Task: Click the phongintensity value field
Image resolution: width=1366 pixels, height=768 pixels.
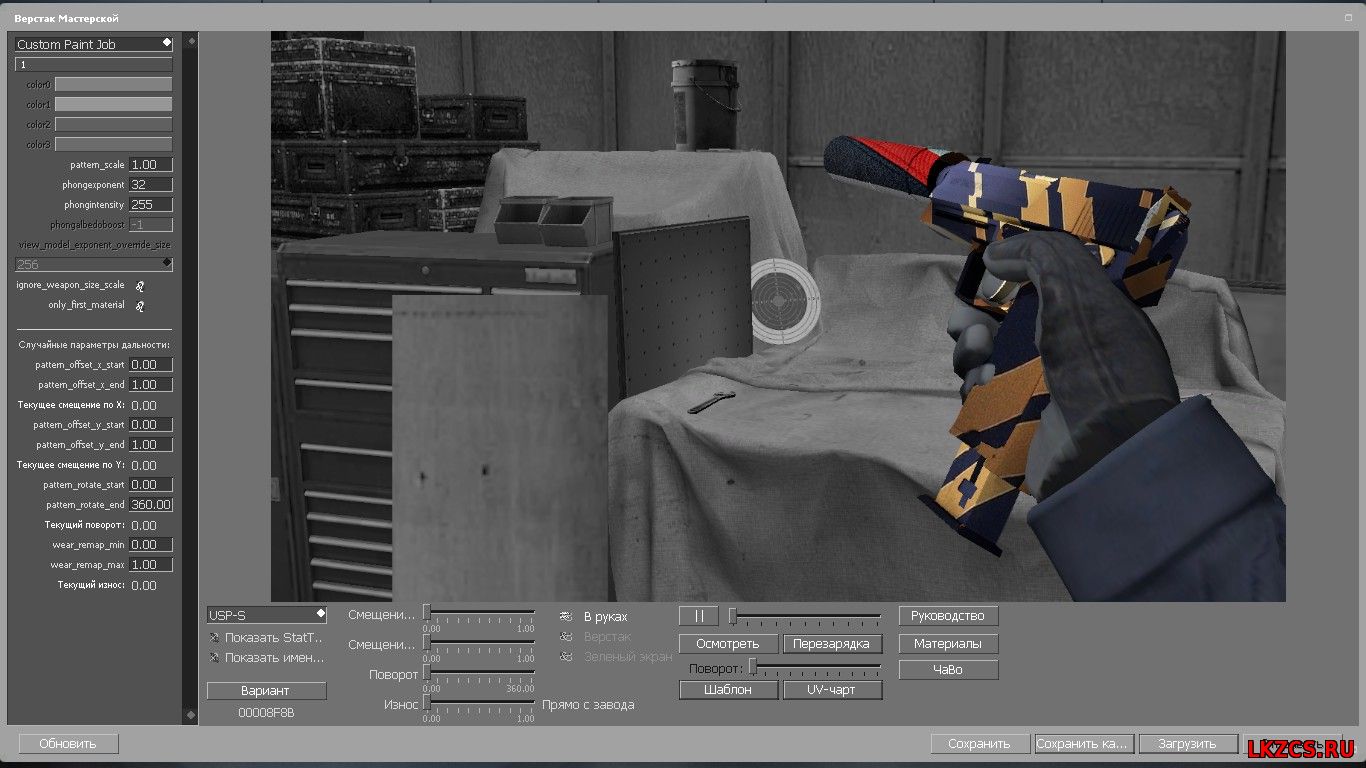Action: pyautogui.click(x=151, y=205)
